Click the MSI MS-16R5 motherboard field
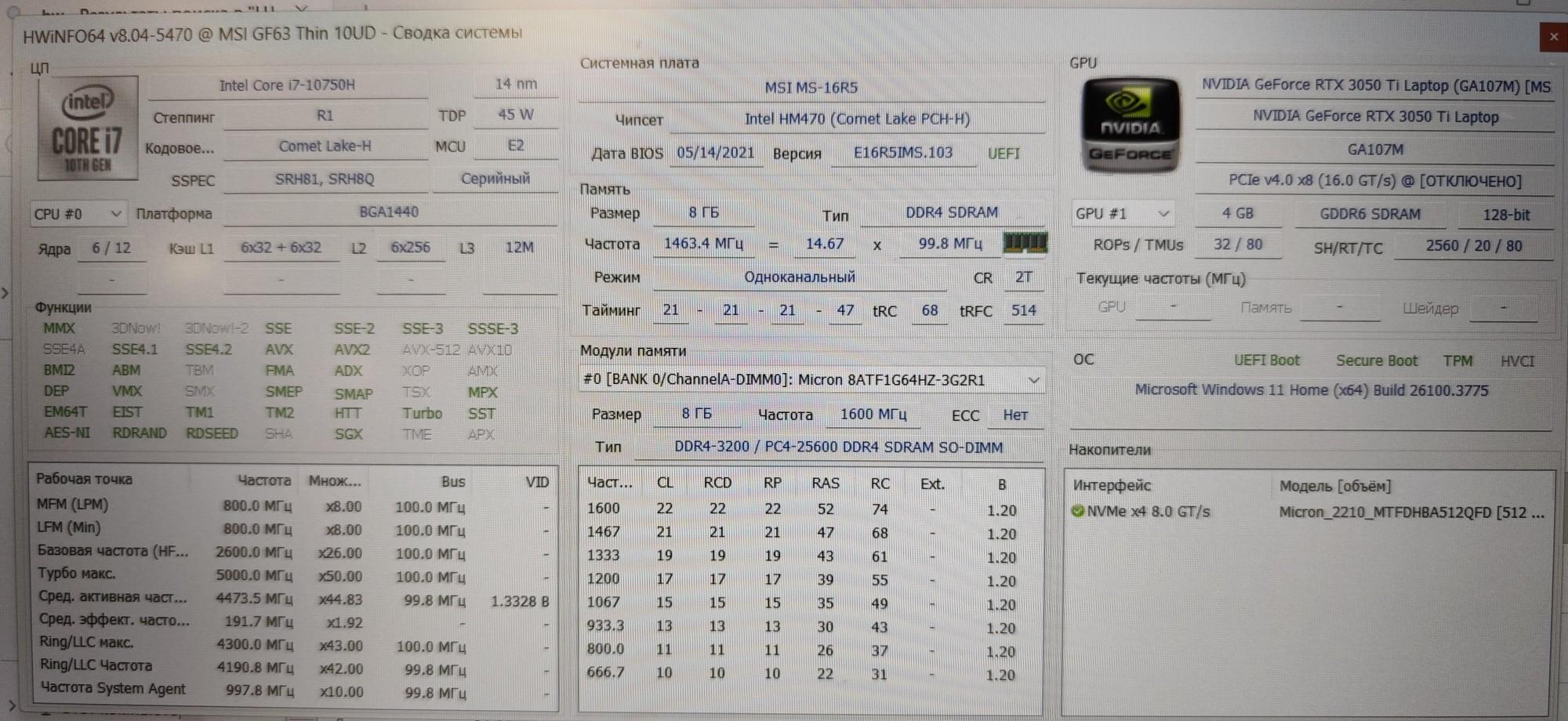Image resolution: width=1568 pixels, height=721 pixels. (811, 88)
